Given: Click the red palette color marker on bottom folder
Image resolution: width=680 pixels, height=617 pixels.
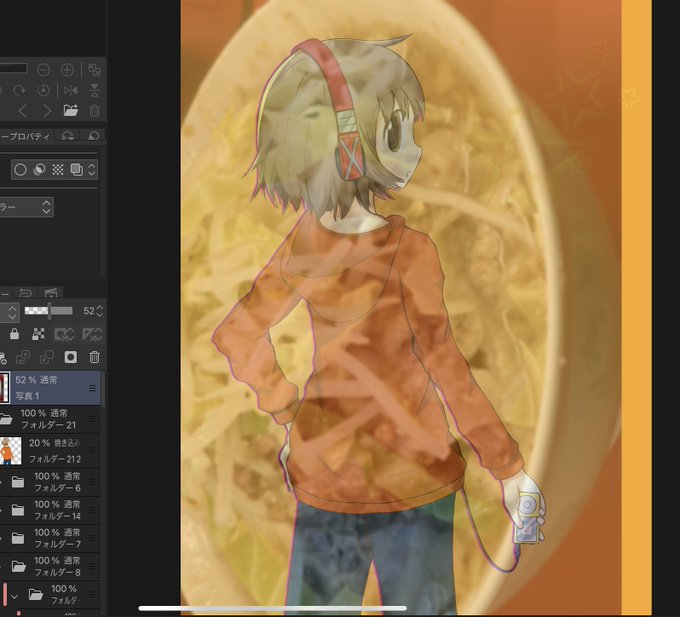Looking at the screenshot, I should click(5, 593).
